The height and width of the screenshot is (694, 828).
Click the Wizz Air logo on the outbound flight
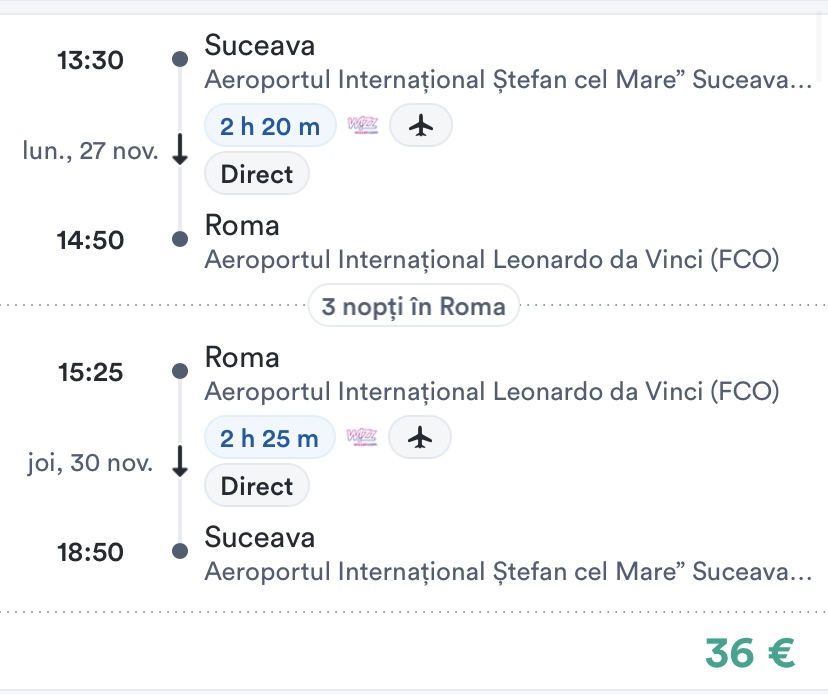pos(362,126)
